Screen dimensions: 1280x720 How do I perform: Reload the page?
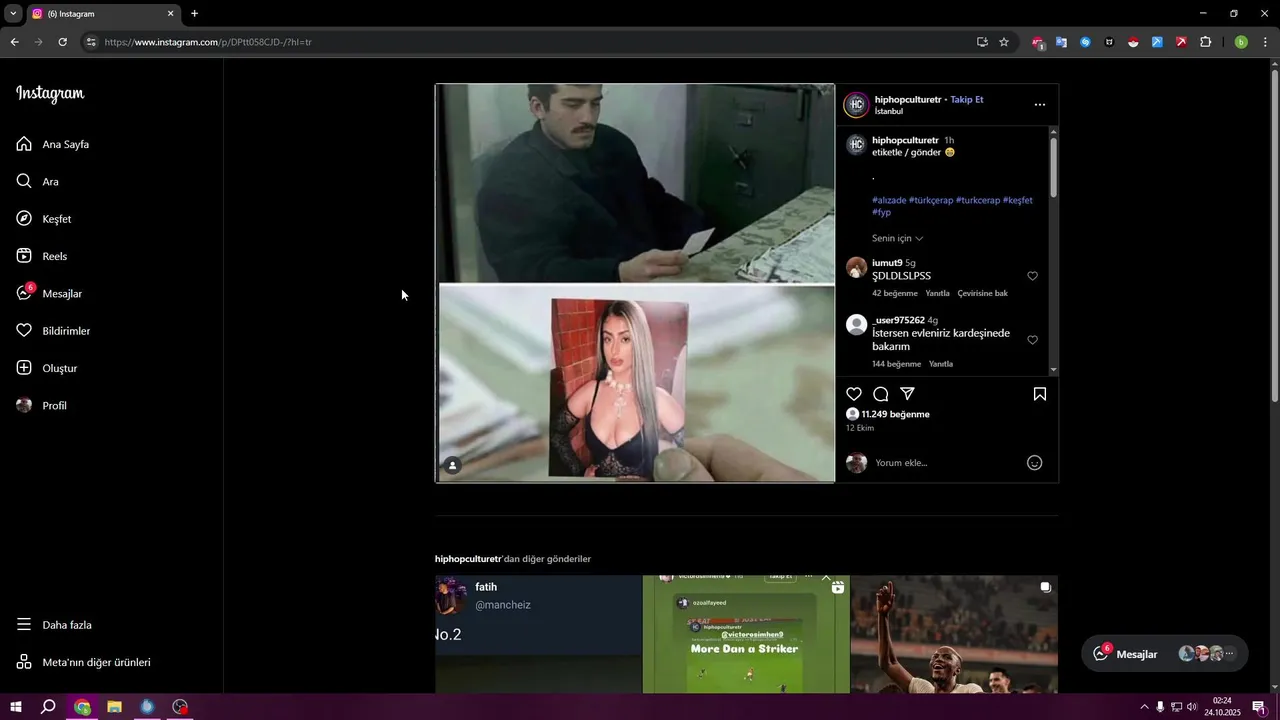(62, 42)
